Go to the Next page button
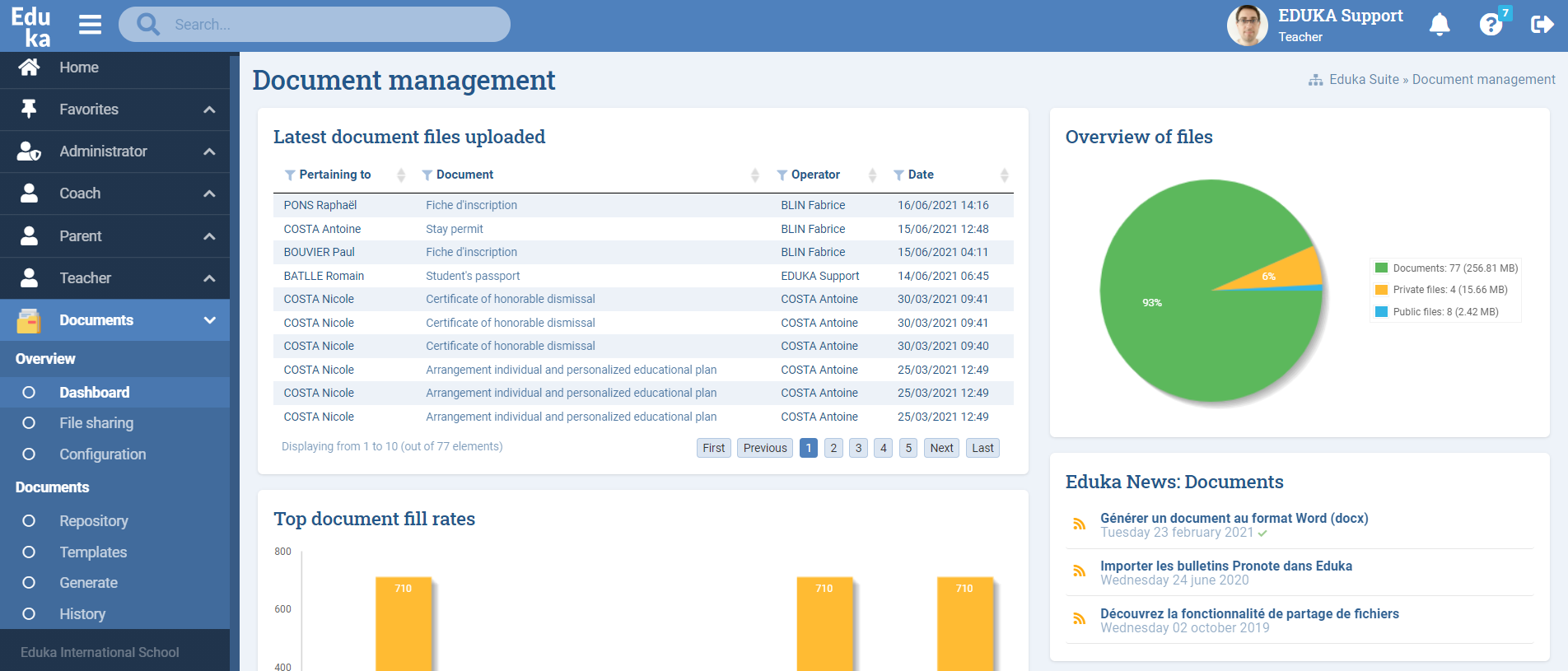Screen dimensions: 1568x671 point(941,448)
